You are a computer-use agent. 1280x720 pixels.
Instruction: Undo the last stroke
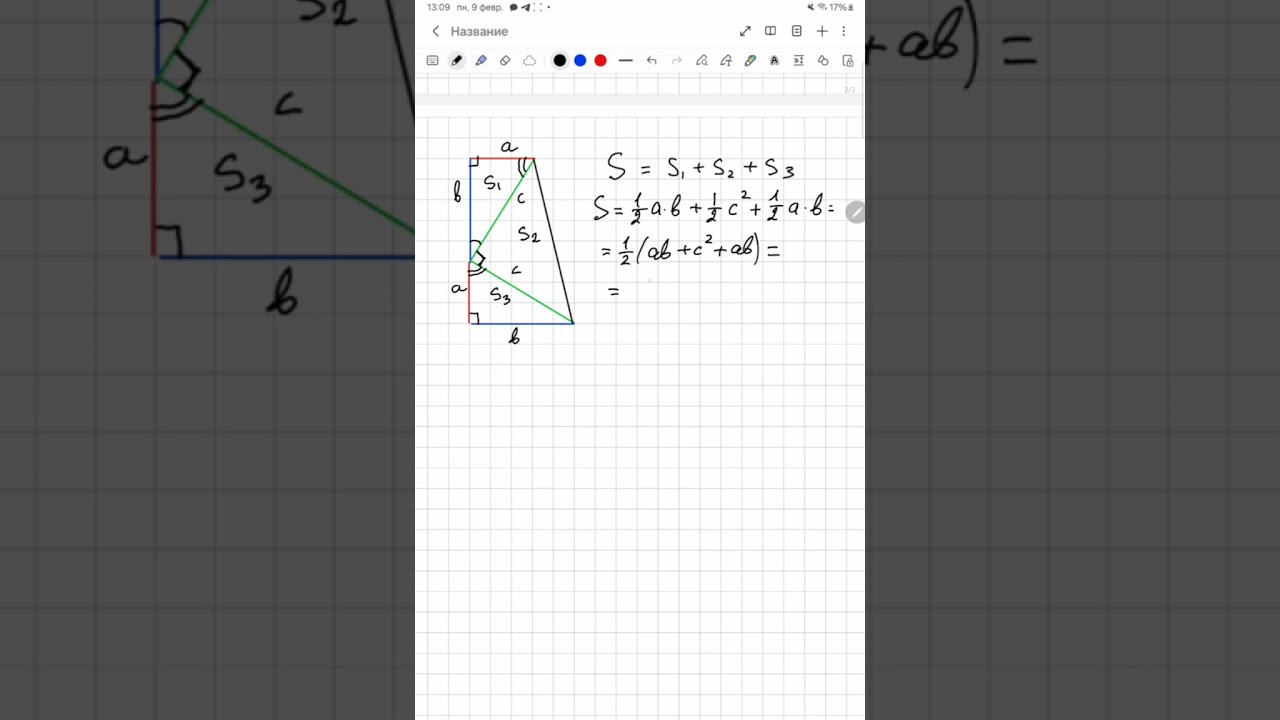coord(652,61)
